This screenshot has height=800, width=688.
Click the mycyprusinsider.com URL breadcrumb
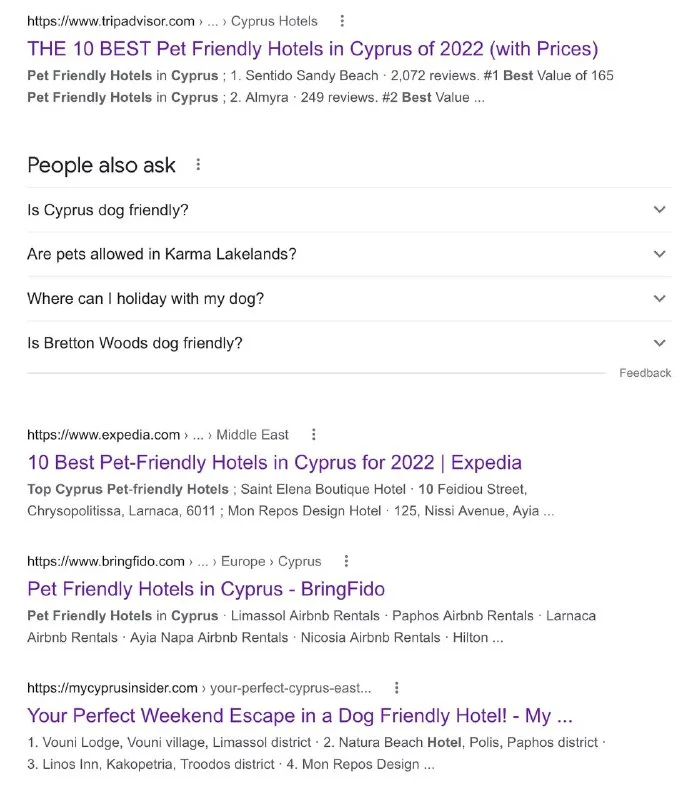[112, 688]
